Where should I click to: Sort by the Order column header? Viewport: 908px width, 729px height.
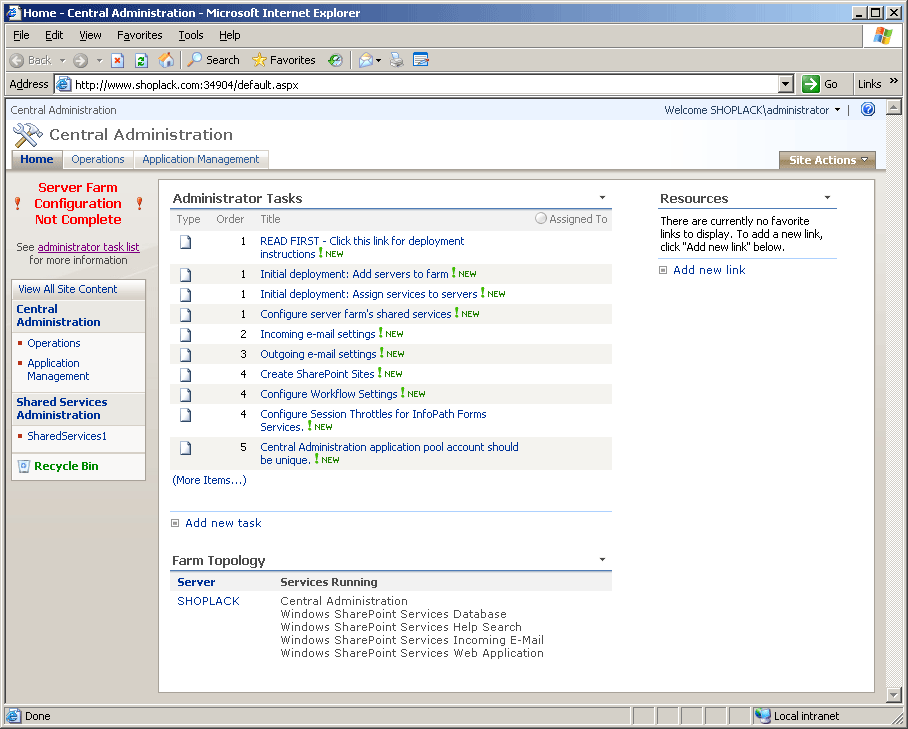[230, 219]
